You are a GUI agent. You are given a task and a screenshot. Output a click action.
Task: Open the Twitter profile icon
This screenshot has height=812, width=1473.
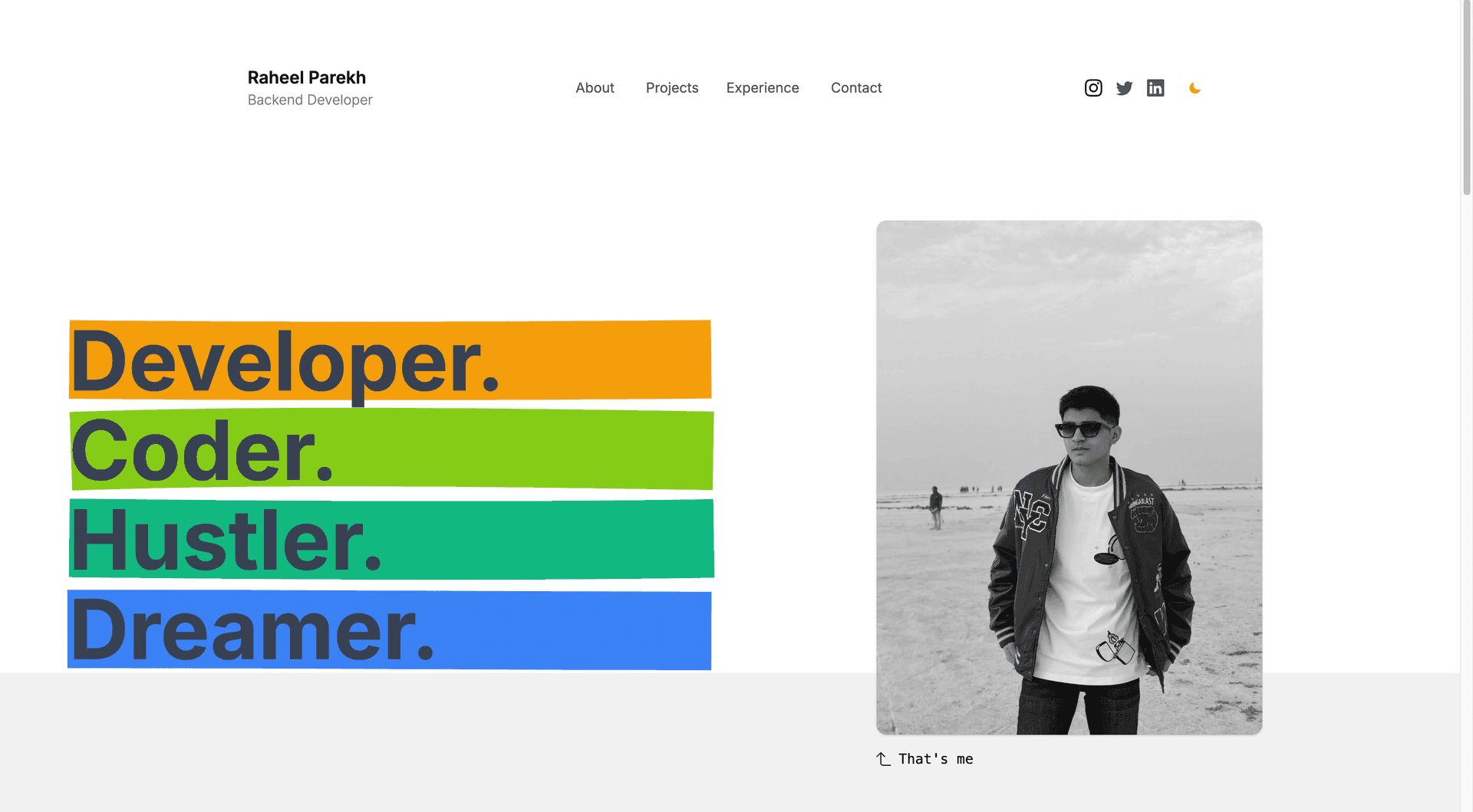(x=1124, y=87)
